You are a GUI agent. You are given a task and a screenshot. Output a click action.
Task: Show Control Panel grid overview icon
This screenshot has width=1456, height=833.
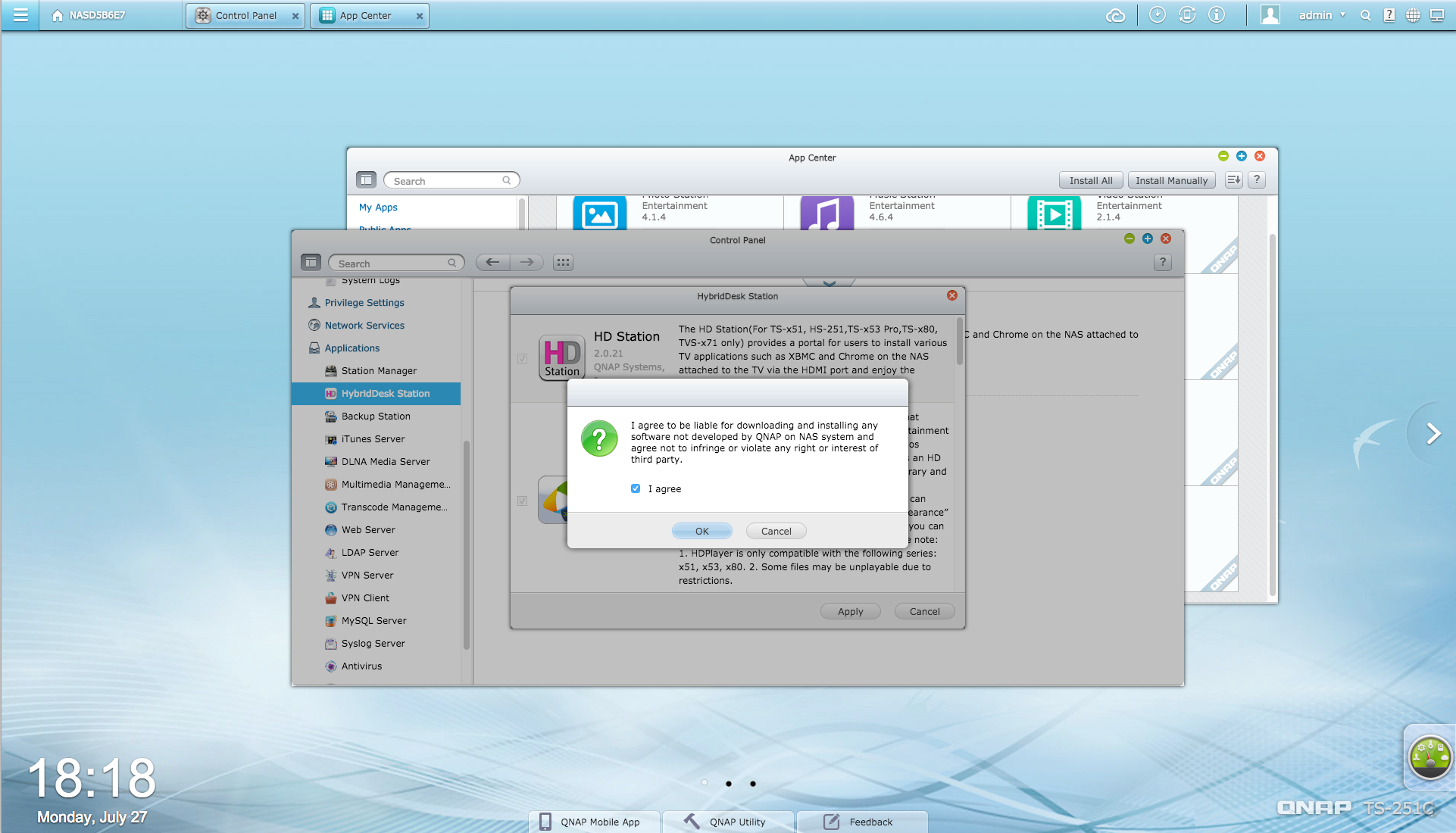(563, 262)
